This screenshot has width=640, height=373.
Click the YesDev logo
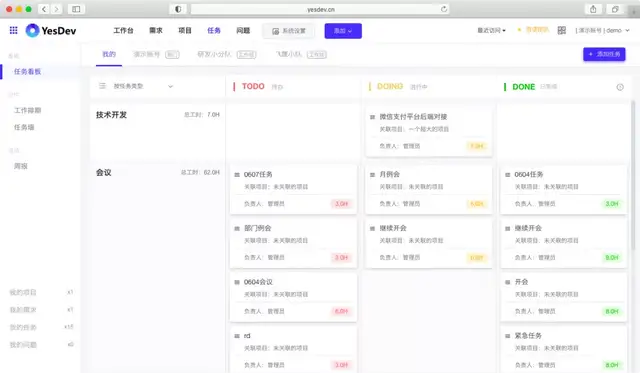[51, 31]
